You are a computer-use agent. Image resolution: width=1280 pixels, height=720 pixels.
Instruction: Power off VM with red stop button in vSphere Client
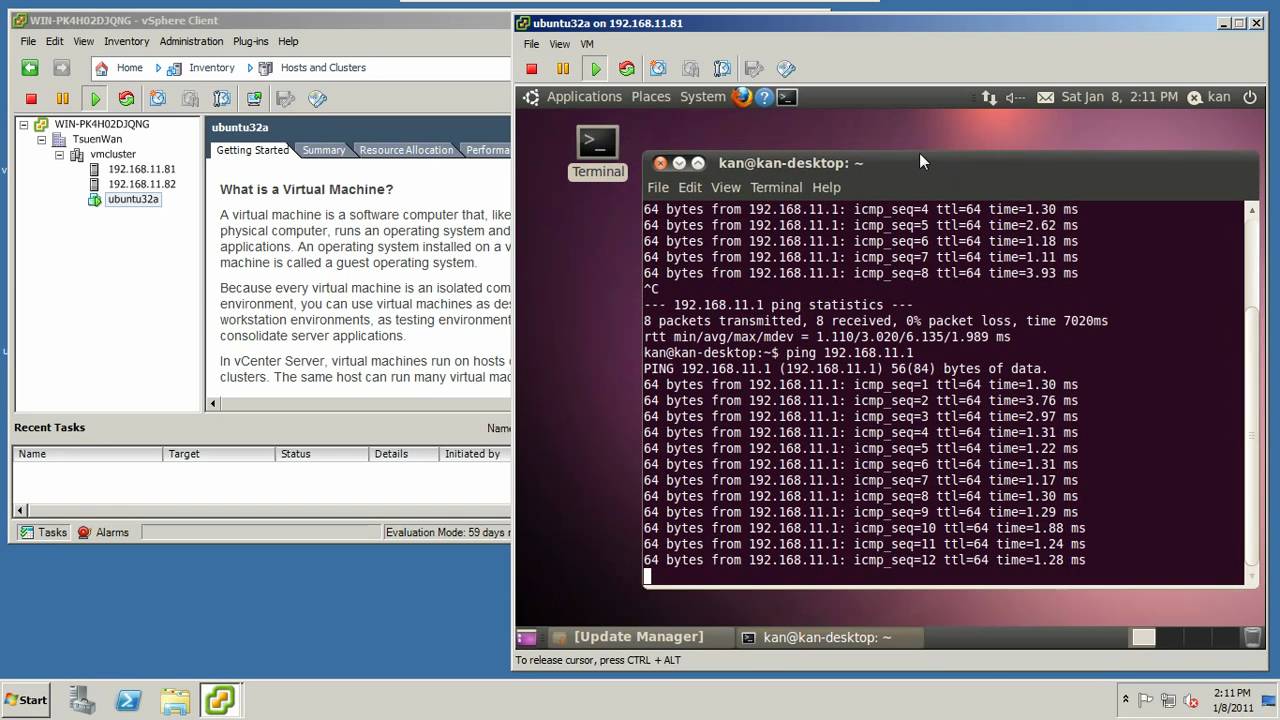coord(31,99)
